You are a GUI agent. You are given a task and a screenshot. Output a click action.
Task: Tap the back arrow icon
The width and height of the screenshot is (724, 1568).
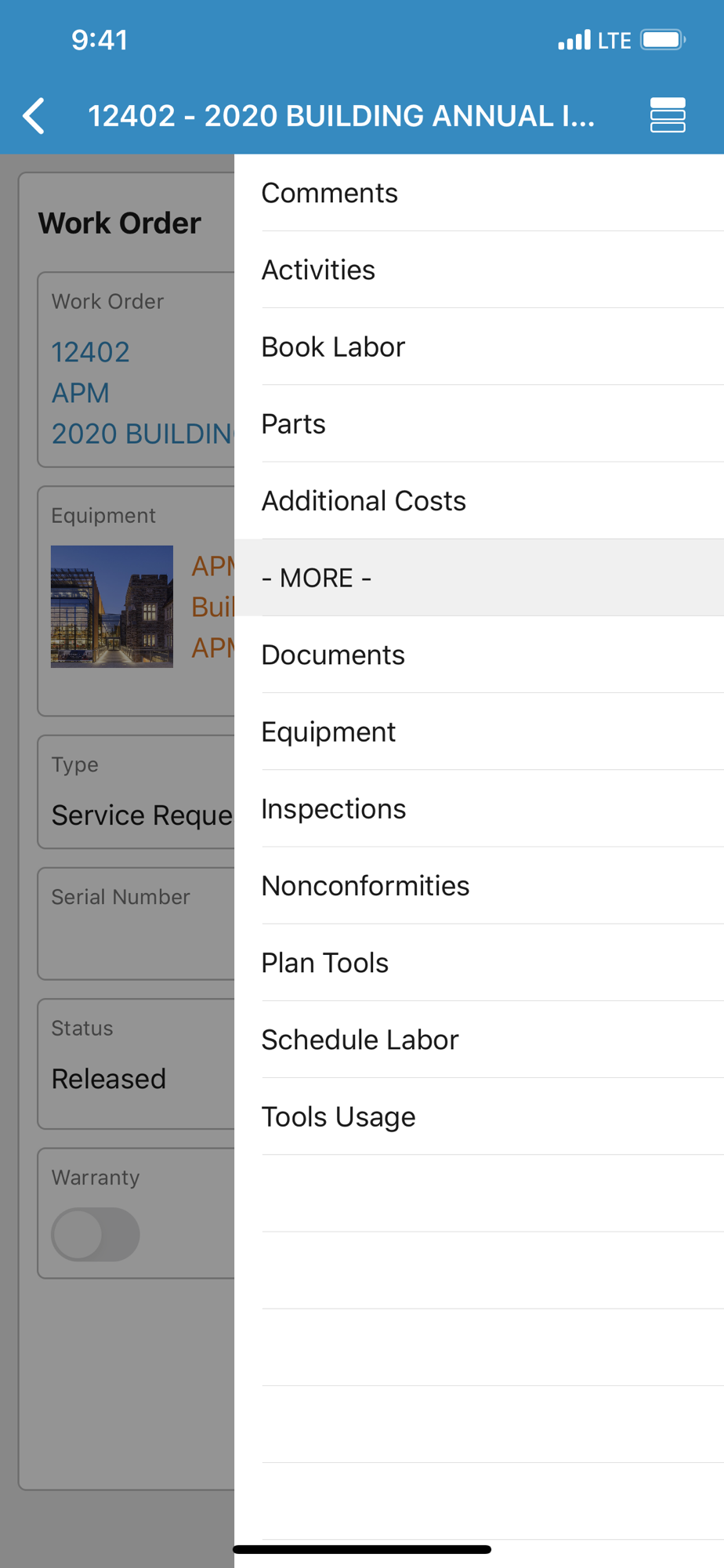point(34,116)
